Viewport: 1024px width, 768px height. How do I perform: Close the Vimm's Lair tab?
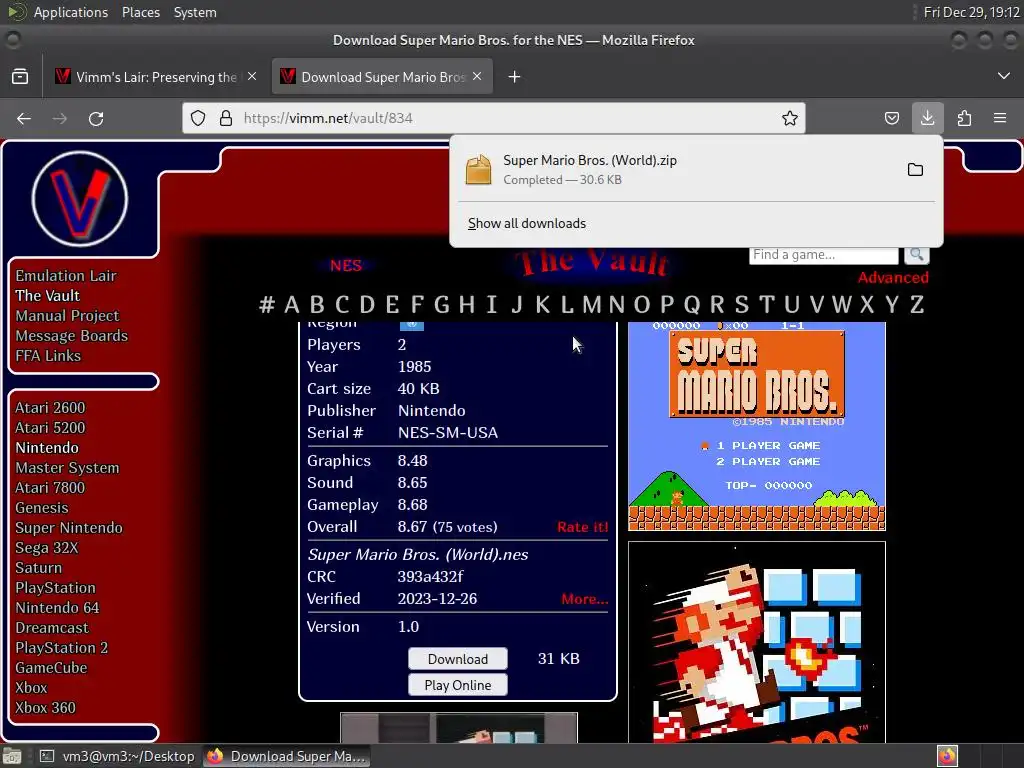click(252, 76)
